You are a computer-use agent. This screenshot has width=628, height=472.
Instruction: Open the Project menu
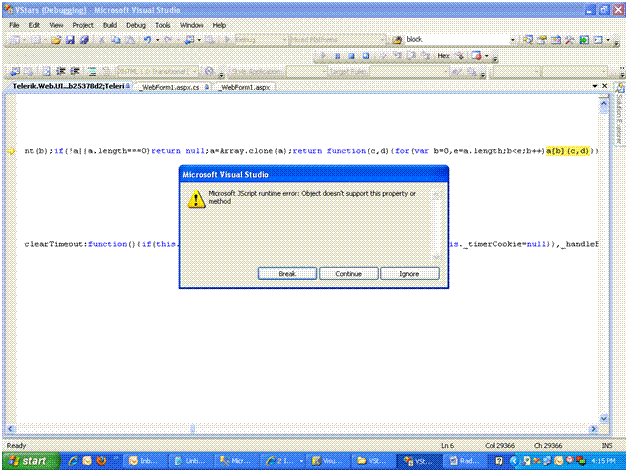pos(83,25)
